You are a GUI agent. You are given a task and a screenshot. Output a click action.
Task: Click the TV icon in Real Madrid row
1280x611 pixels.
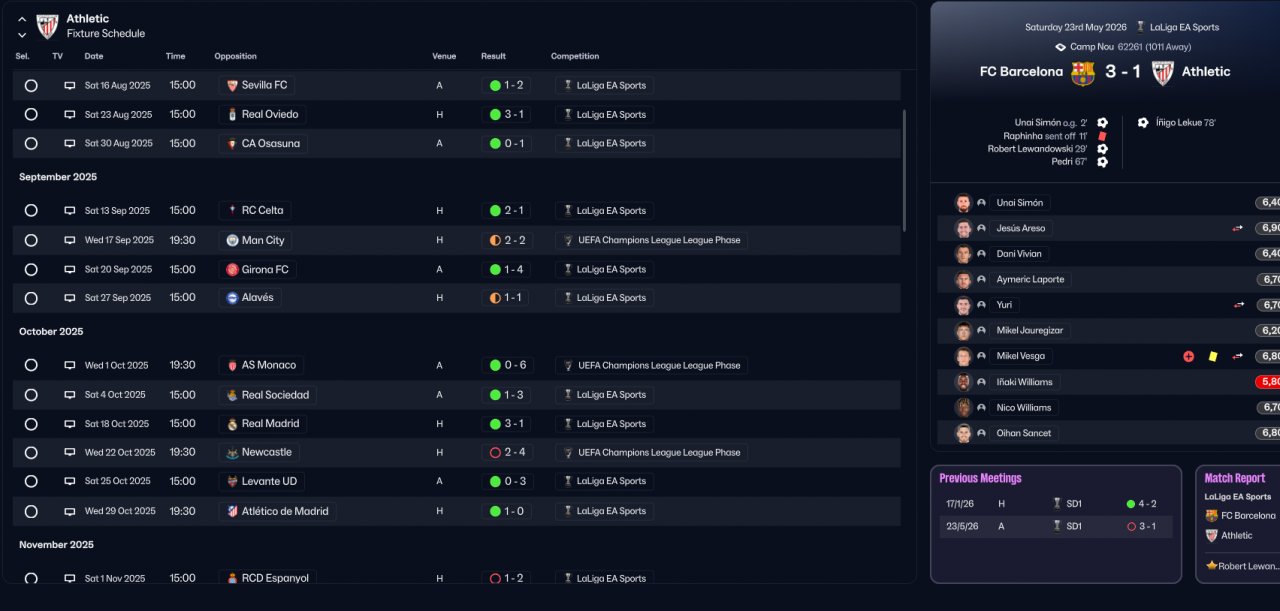click(70, 424)
